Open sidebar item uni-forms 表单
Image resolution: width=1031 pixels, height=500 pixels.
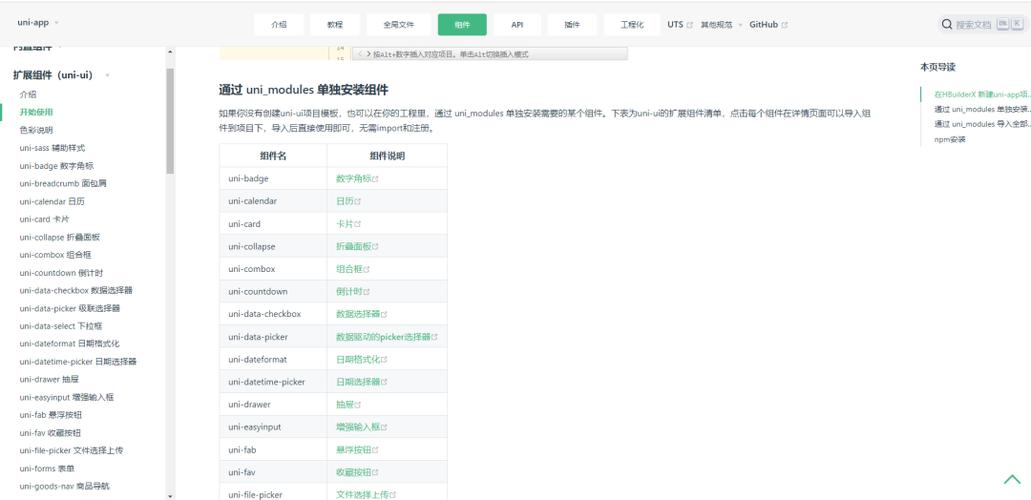pos(47,468)
